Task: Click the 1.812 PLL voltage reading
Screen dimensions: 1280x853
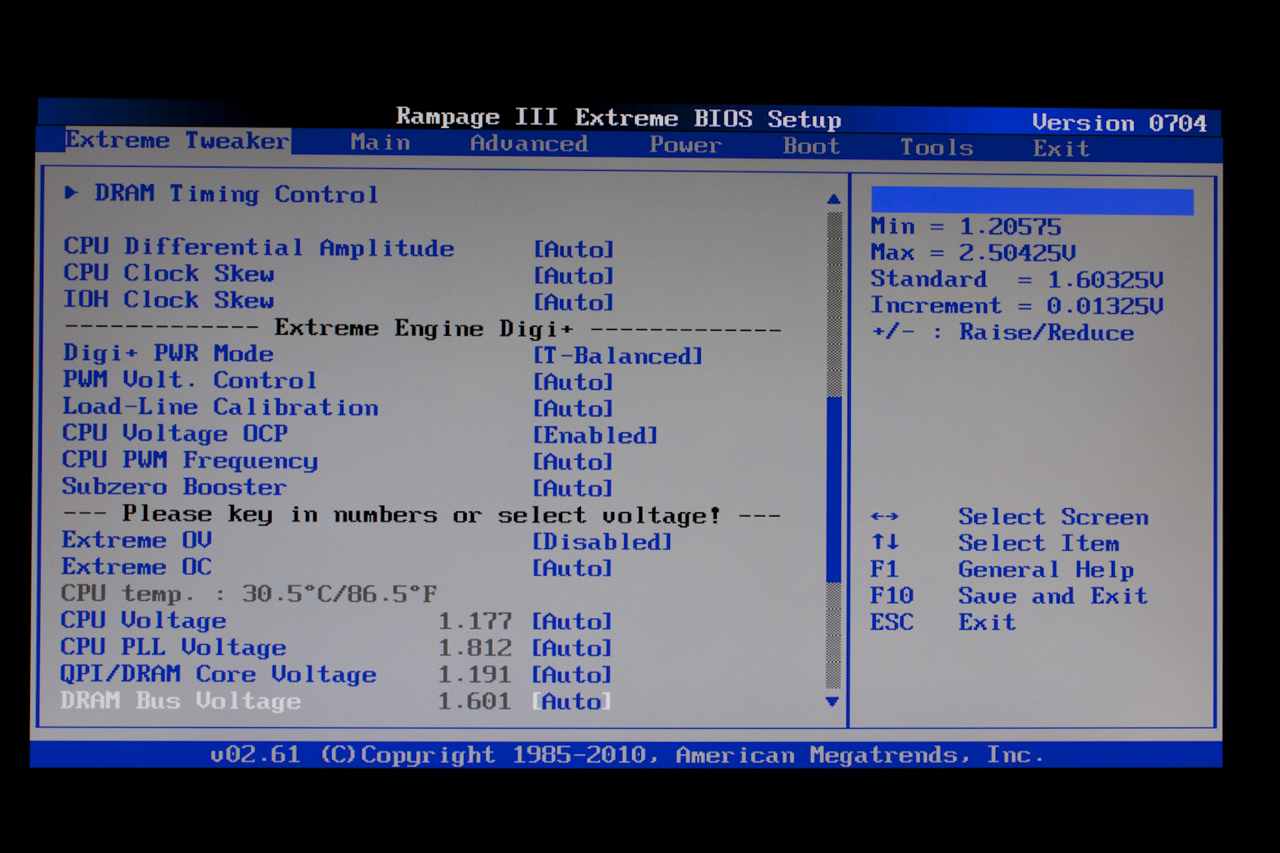Action: tap(475, 648)
